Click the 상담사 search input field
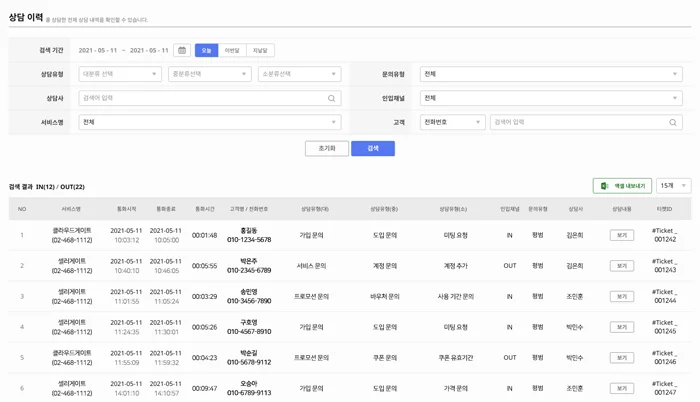Viewport: 700px width, 402px height. [200, 99]
